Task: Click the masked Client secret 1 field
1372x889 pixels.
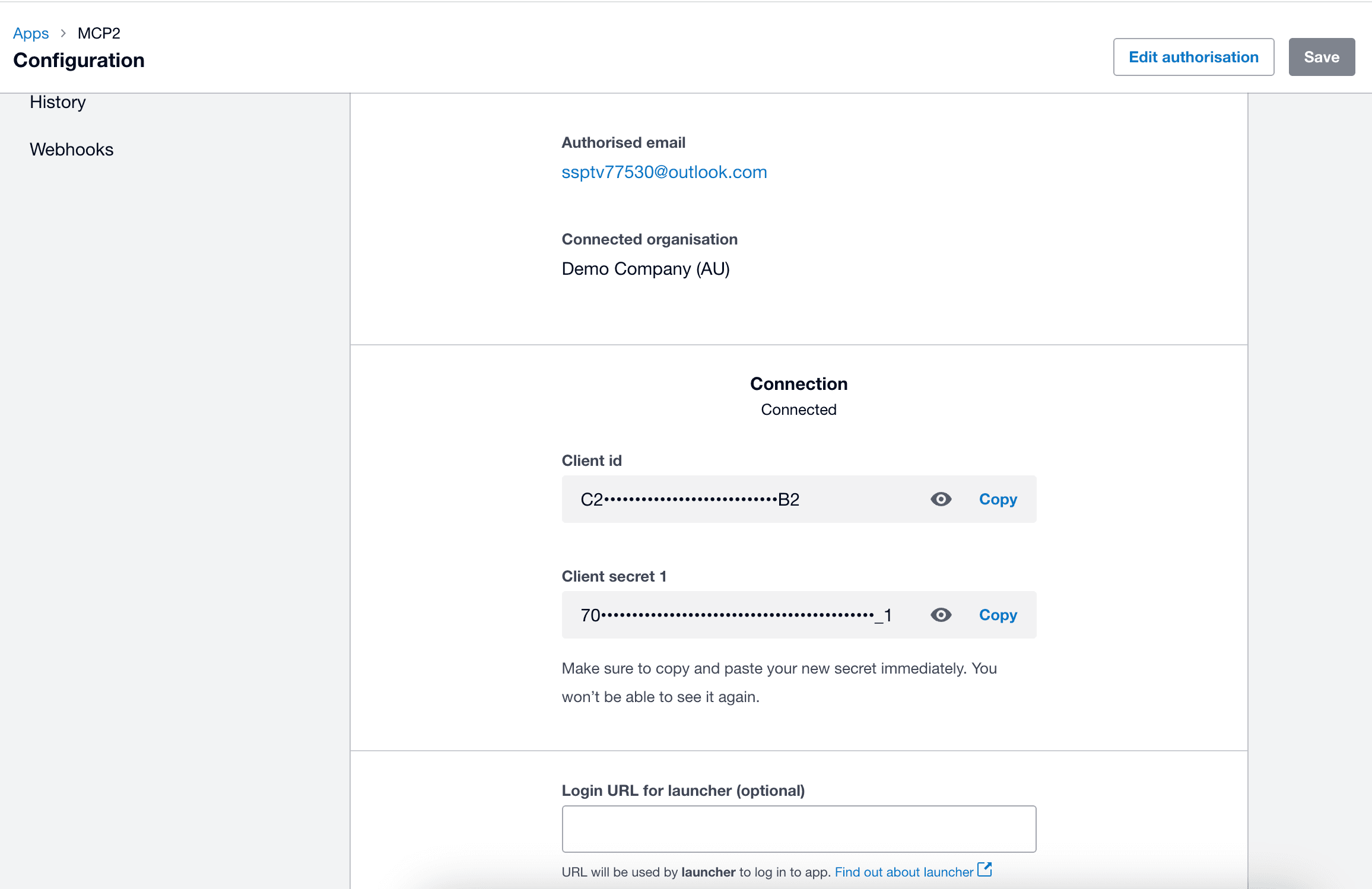Action: point(736,615)
